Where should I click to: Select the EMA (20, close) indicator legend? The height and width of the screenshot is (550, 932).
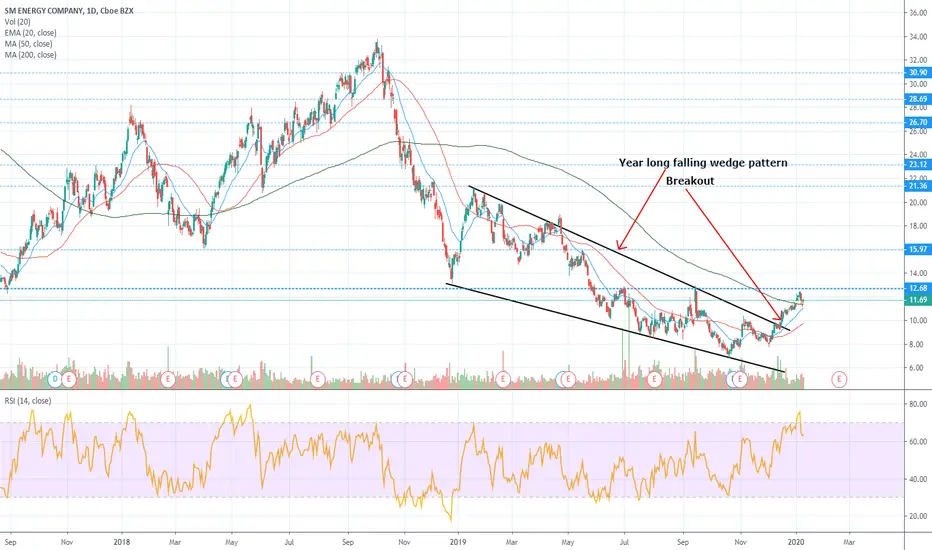click(x=30, y=33)
